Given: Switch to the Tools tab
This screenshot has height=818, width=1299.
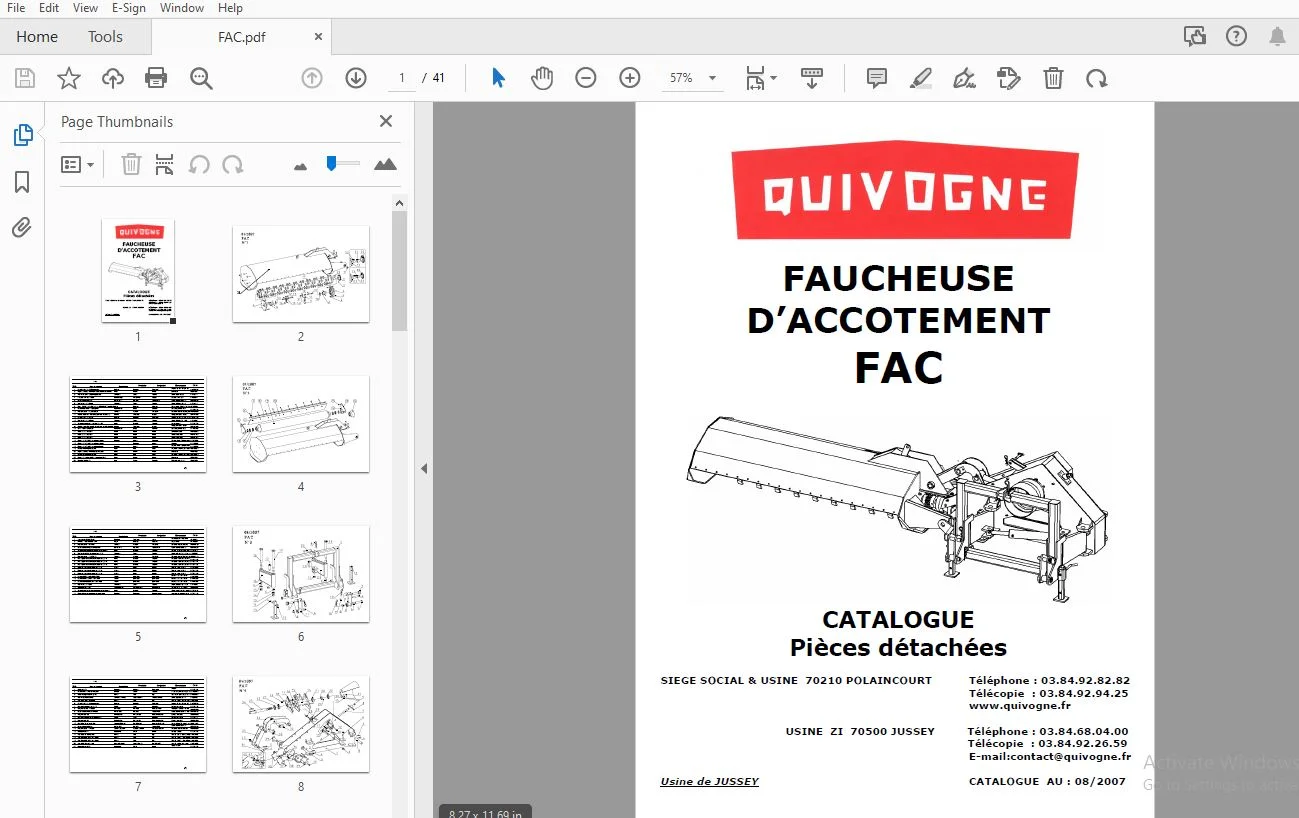Looking at the screenshot, I should (105, 37).
